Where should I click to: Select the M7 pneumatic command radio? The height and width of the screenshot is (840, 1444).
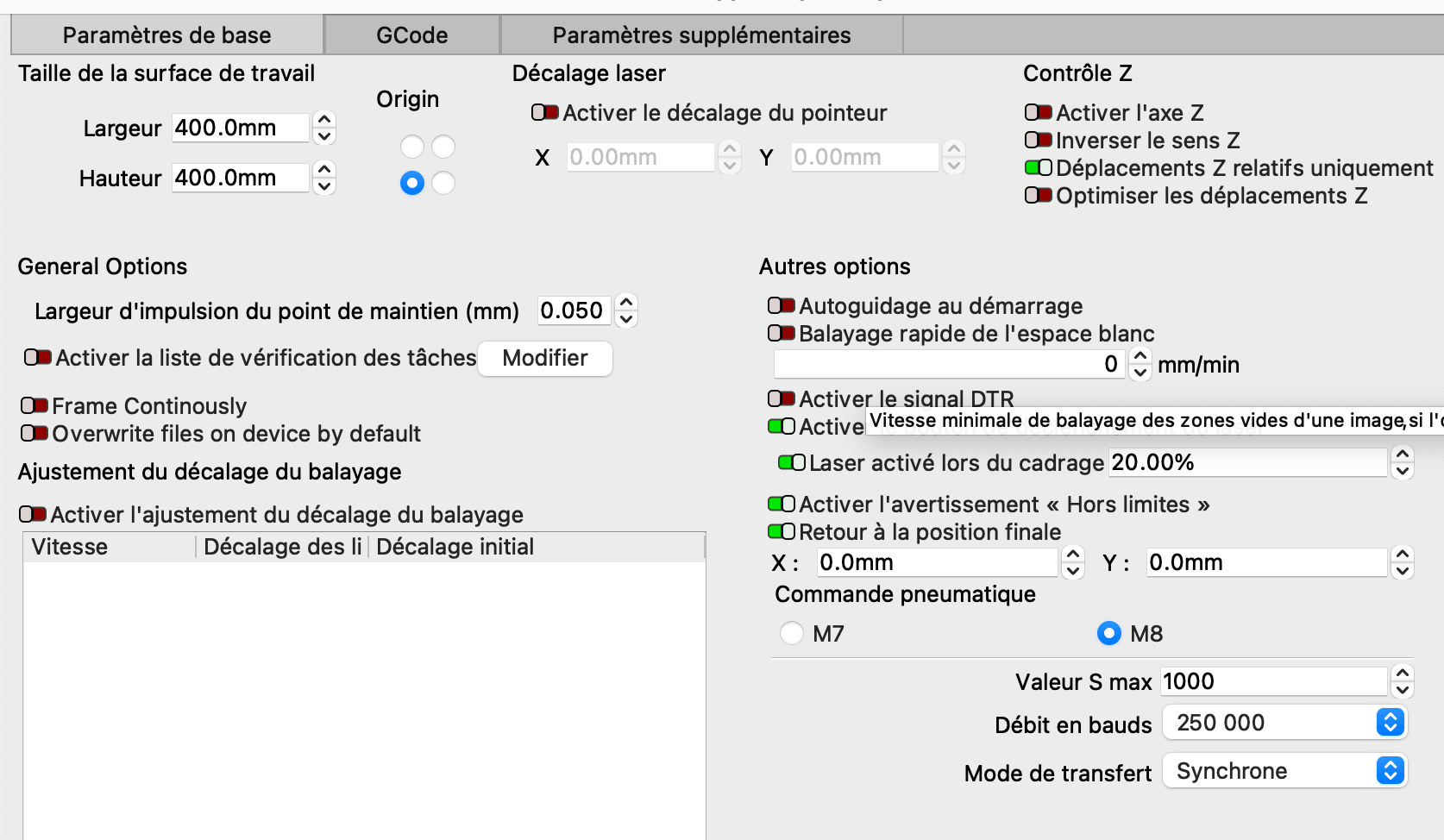pos(792,634)
